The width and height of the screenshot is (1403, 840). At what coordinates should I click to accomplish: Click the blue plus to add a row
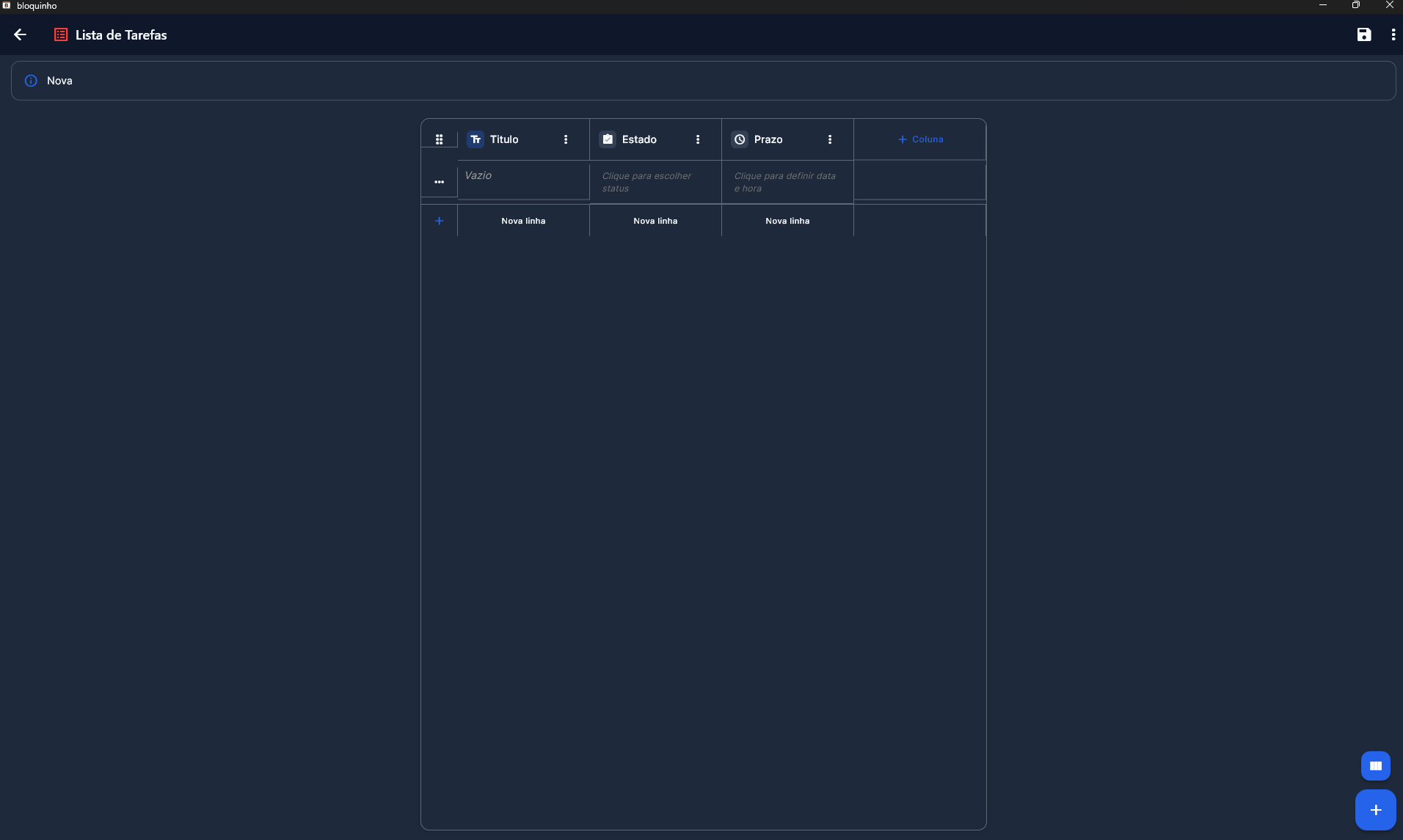pos(439,221)
